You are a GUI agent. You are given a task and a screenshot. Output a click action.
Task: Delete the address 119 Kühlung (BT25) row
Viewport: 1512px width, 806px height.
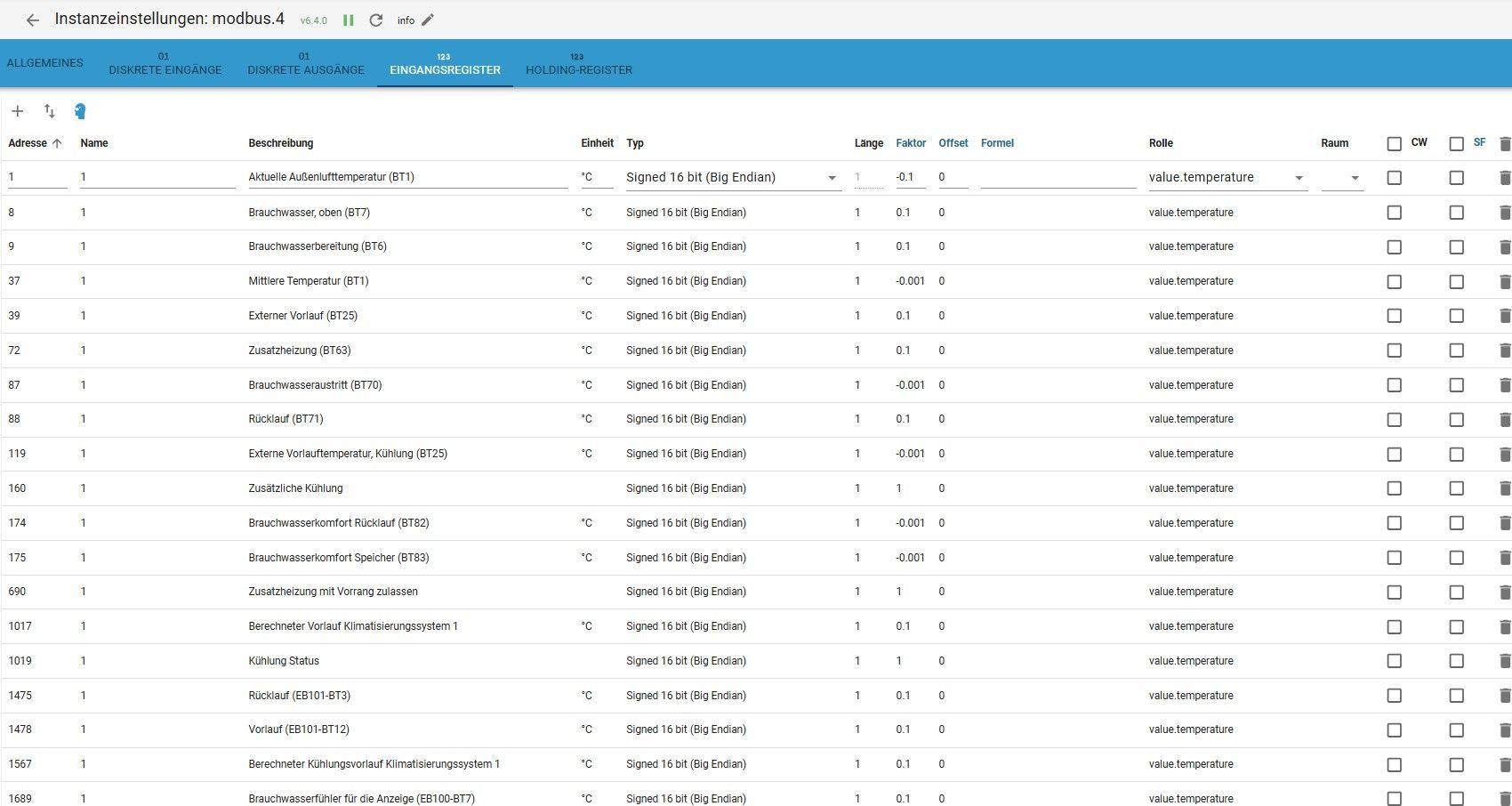point(1505,454)
